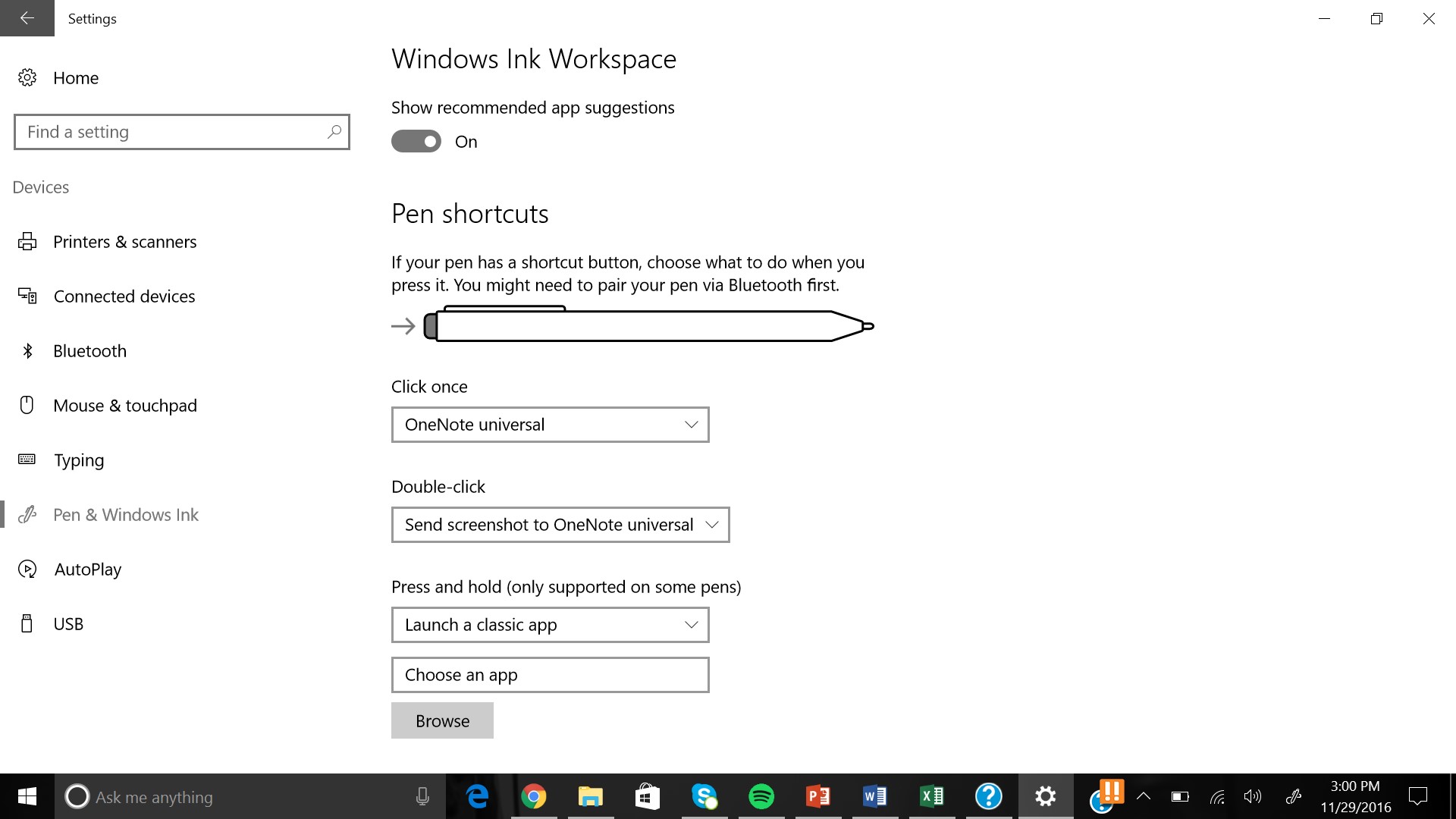1456x819 pixels.
Task: Turn off recommended app suggestions toggle
Action: pyautogui.click(x=416, y=142)
